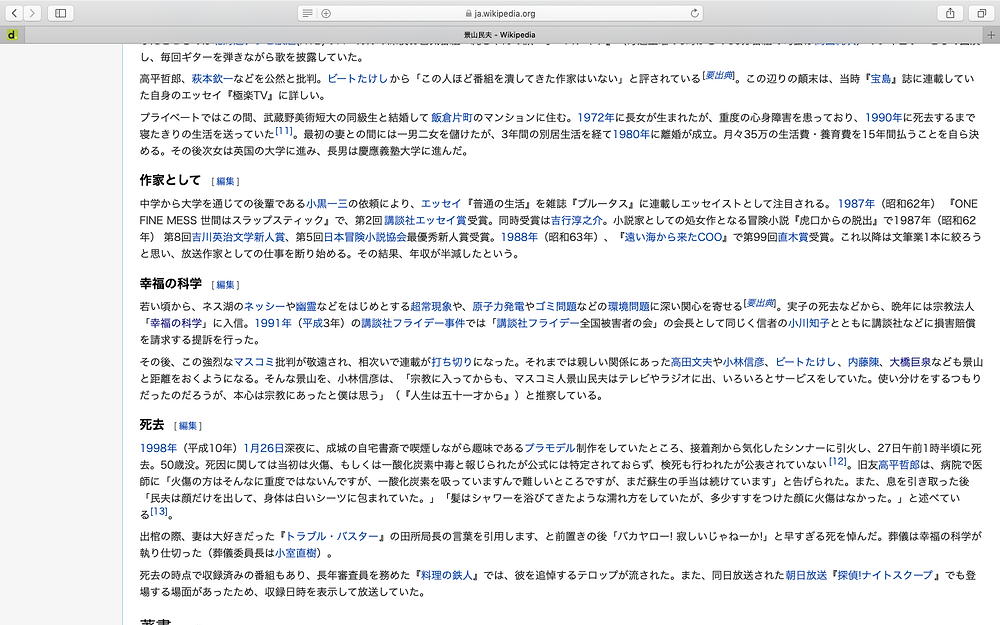Open the Share menu
Screen dimensions: 1000x625
tap(950, 13)
